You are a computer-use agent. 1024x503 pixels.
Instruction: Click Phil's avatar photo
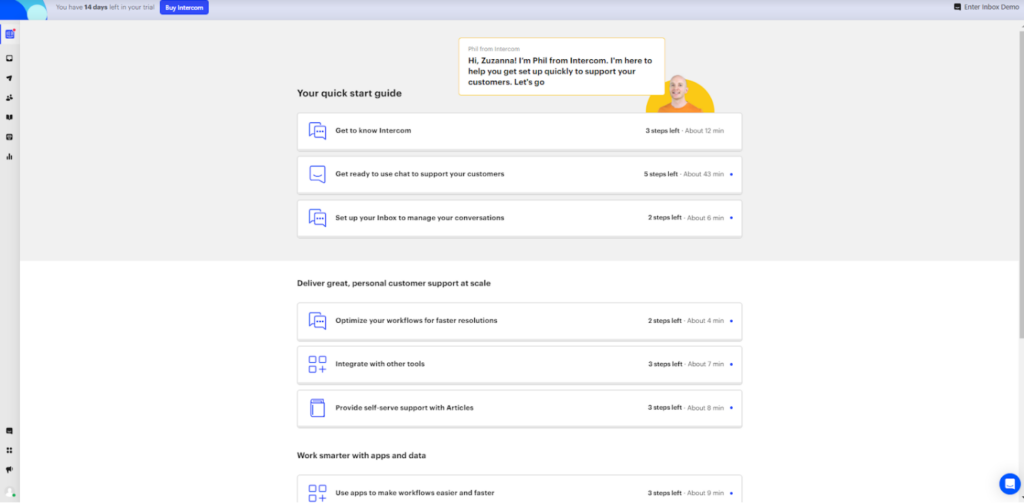click(x=679, y=93)
